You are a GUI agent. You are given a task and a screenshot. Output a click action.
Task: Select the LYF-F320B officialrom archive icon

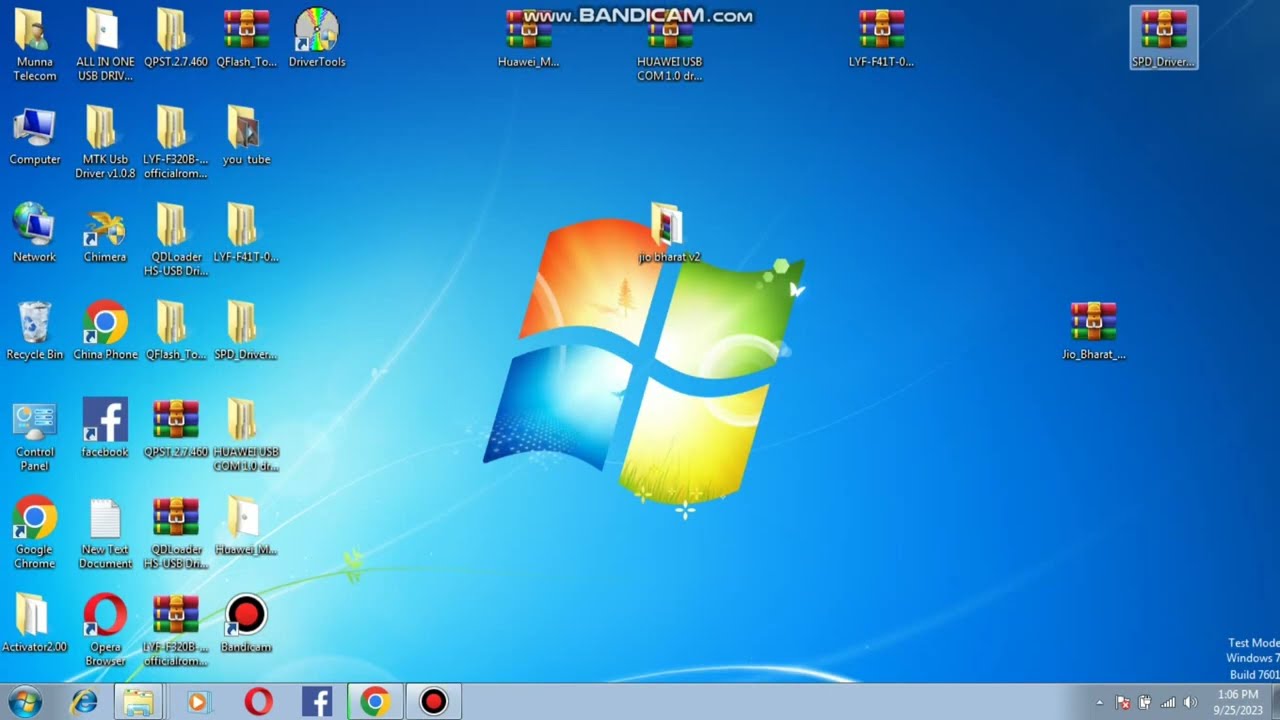click(x=176, y=630)
